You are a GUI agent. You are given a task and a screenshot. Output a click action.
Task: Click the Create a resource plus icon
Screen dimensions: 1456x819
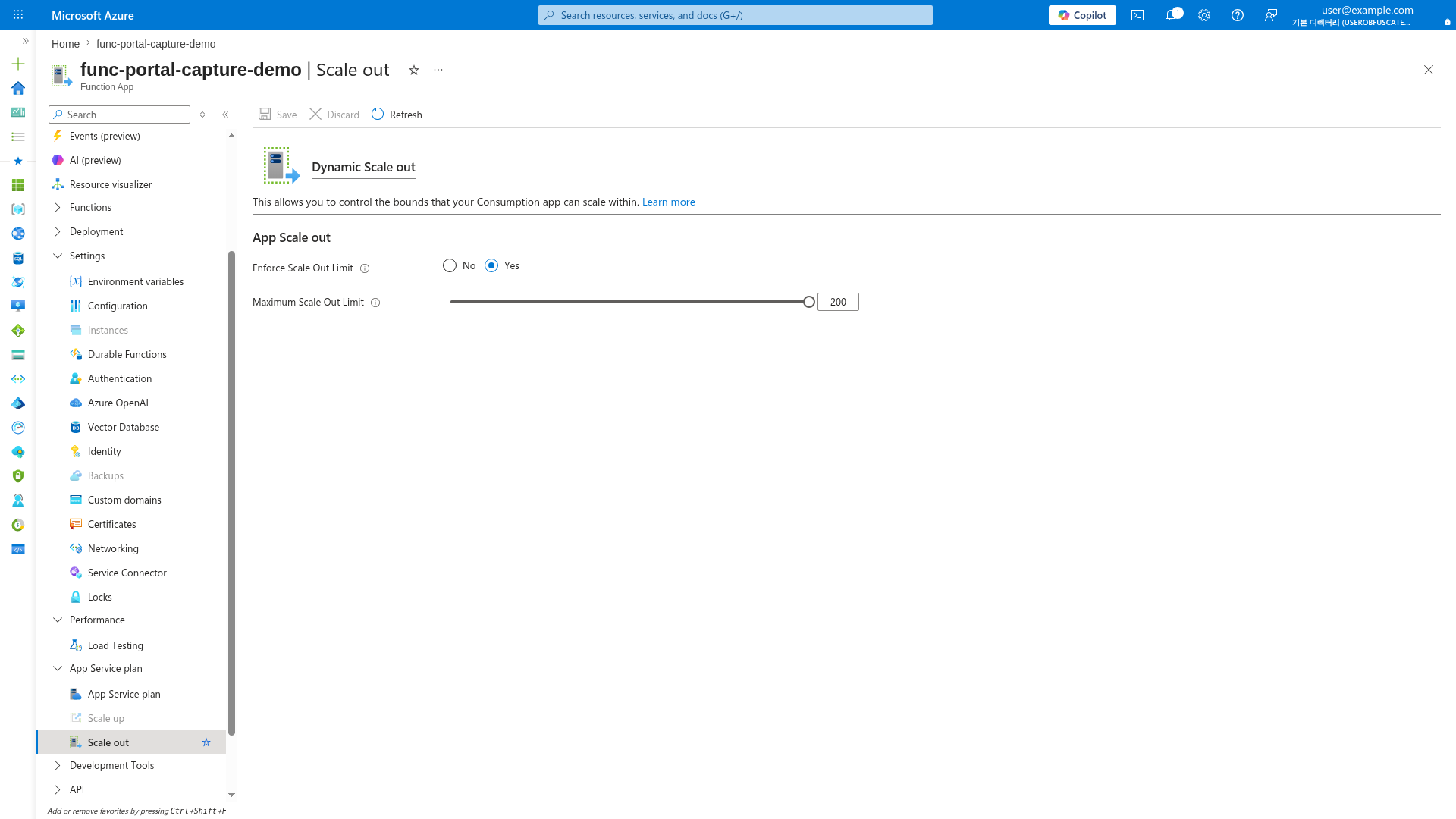pyautogui.click(x=18, y=64)
